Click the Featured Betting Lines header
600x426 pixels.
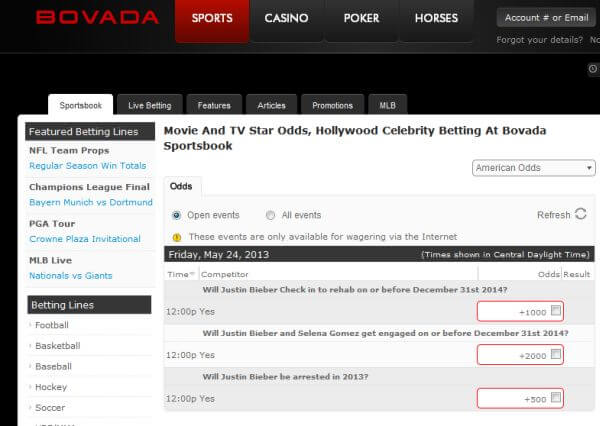tap(90, 132)
